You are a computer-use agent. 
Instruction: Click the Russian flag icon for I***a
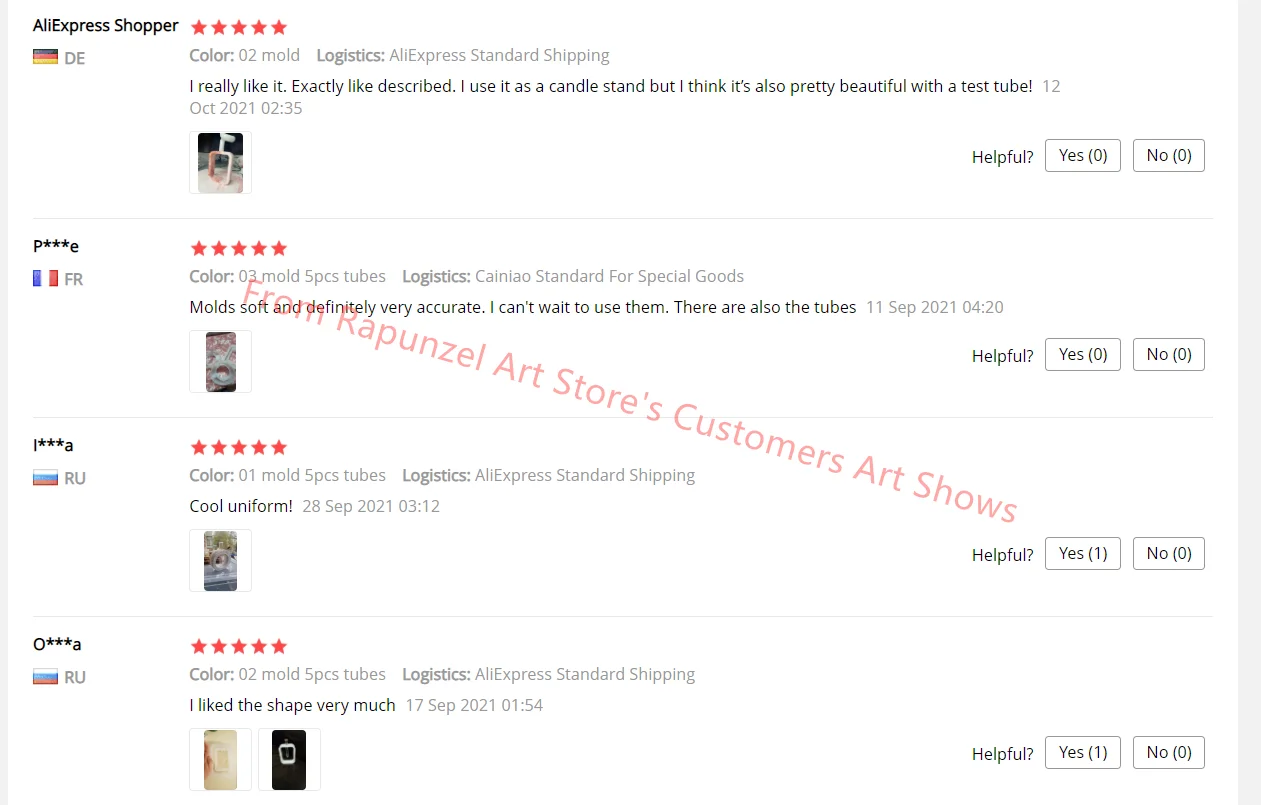45,477
